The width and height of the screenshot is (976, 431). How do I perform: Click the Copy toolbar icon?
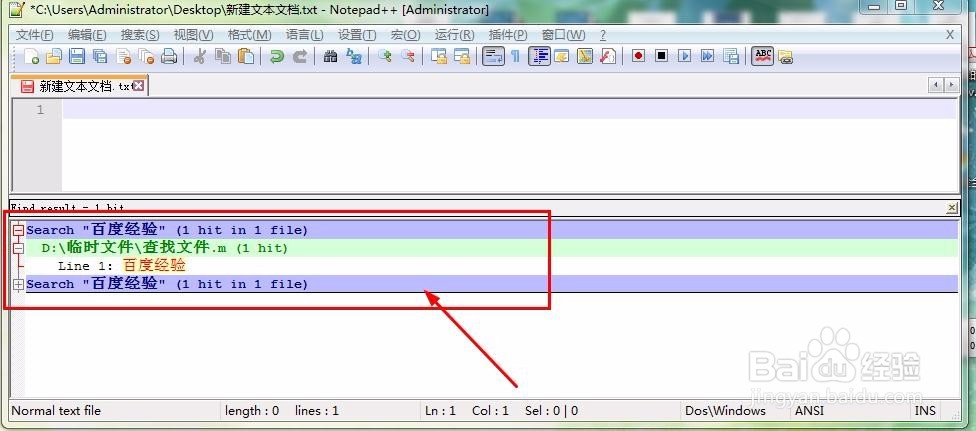point(223,57)
